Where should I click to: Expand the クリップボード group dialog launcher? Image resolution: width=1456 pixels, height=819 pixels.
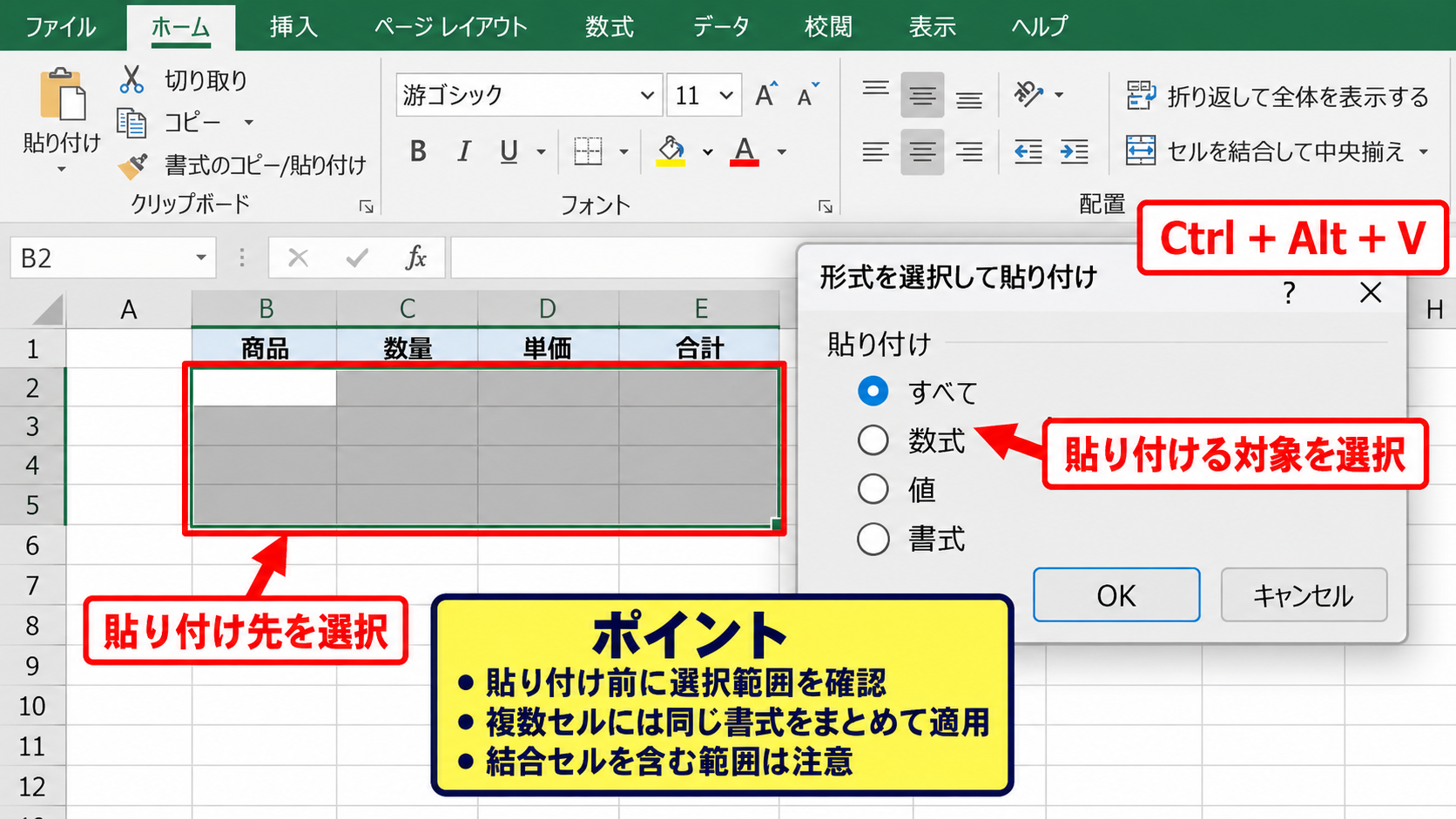pyautogui.click(x=367, y=206)
